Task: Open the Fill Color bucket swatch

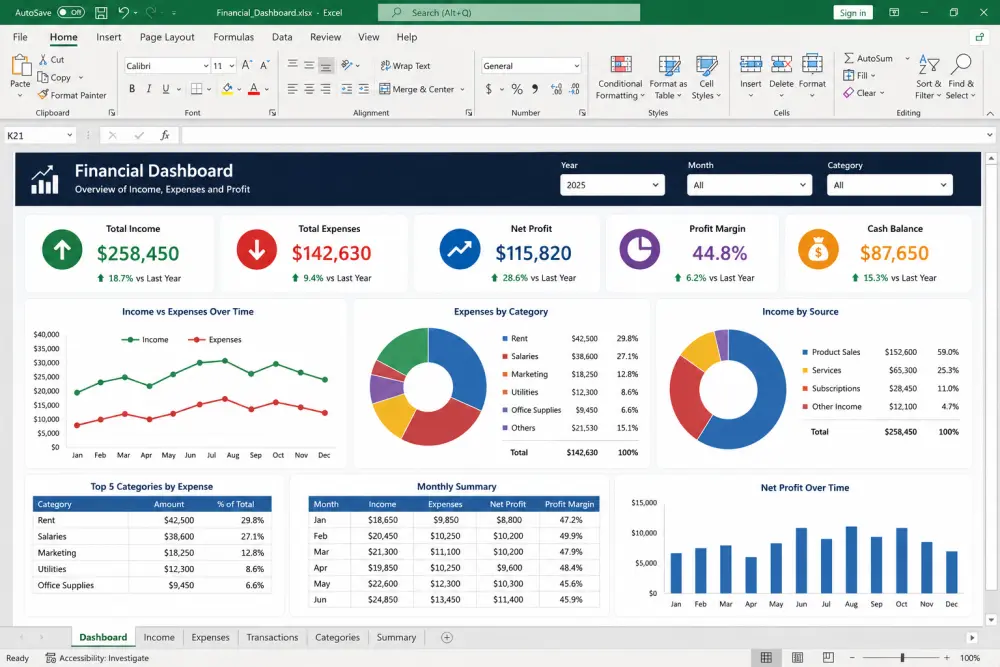Action: pyautogui.click(x=227, y=89)
